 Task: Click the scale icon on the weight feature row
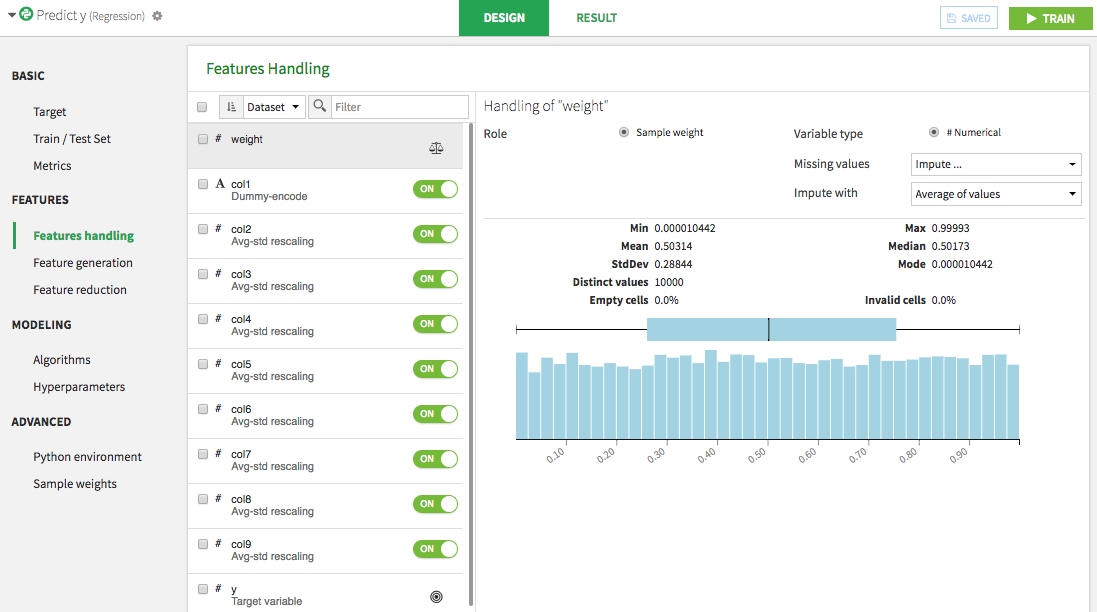pos(435,147)
